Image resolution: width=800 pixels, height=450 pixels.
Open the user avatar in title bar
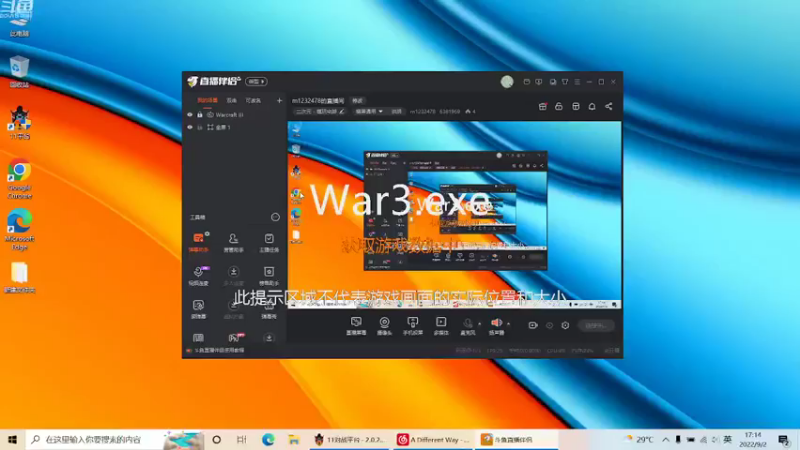507,82
